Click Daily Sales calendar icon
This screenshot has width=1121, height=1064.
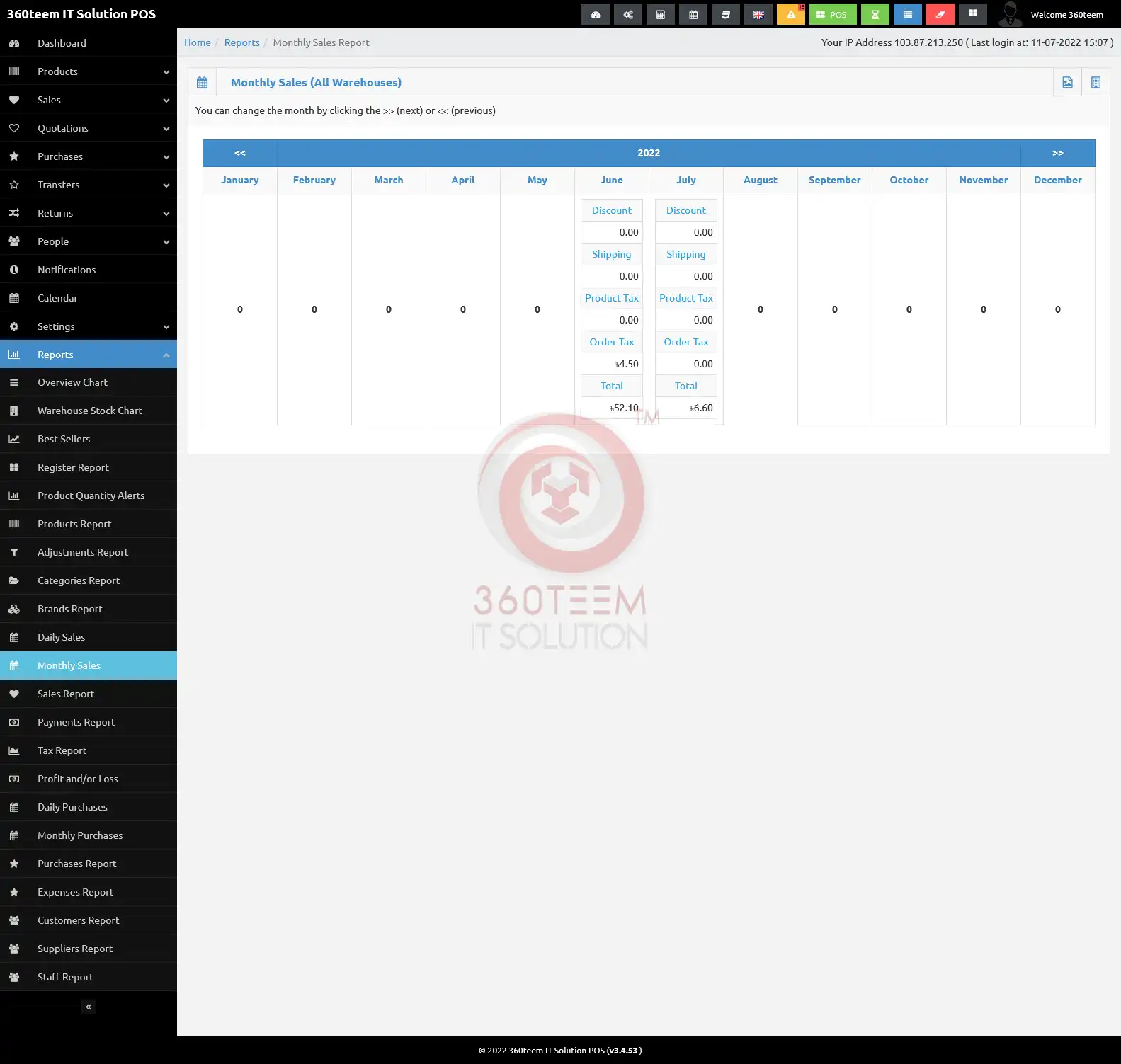(x=14, y=637)
